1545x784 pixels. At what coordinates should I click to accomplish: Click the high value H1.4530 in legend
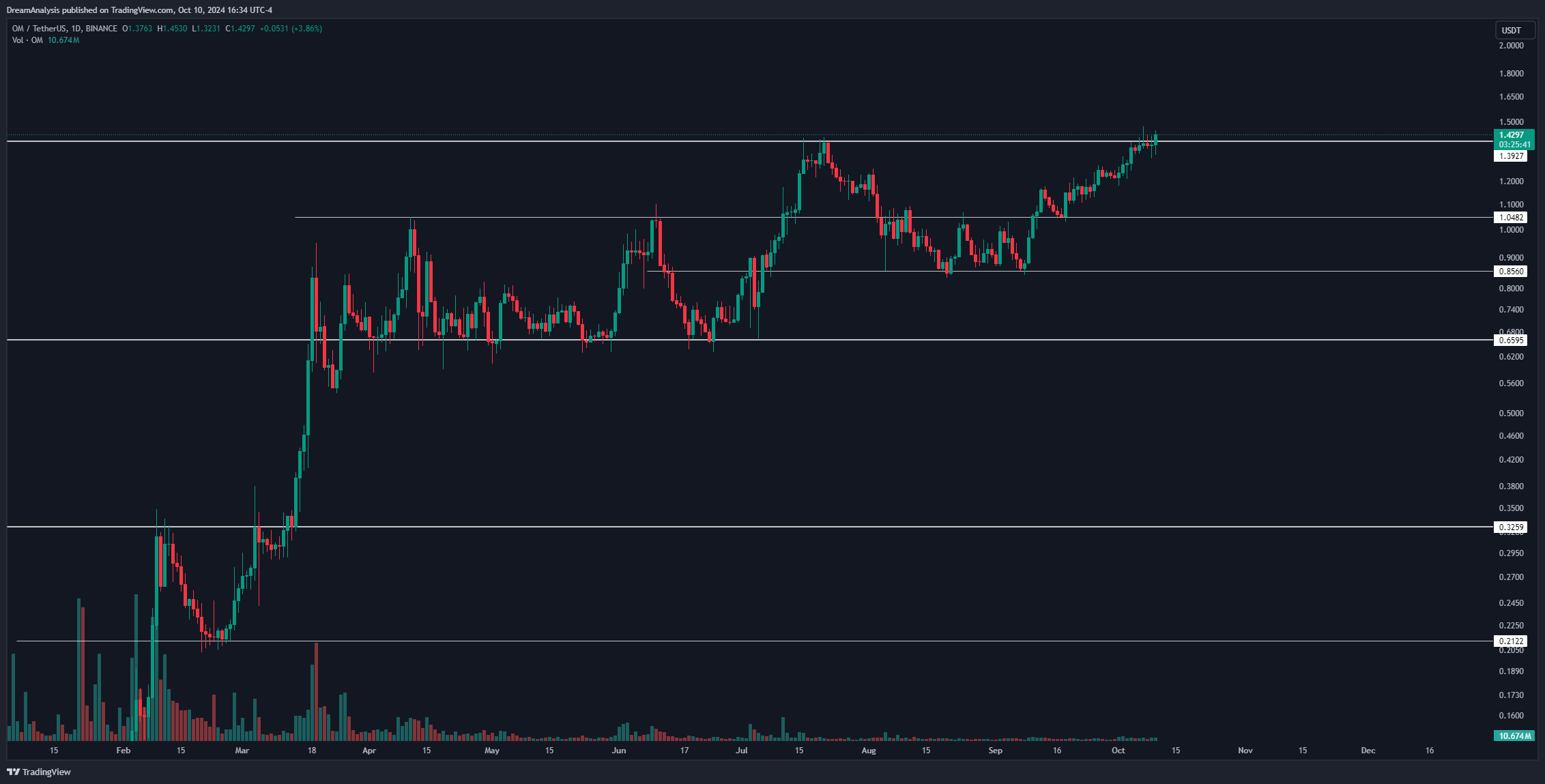[x=172, y=29]
